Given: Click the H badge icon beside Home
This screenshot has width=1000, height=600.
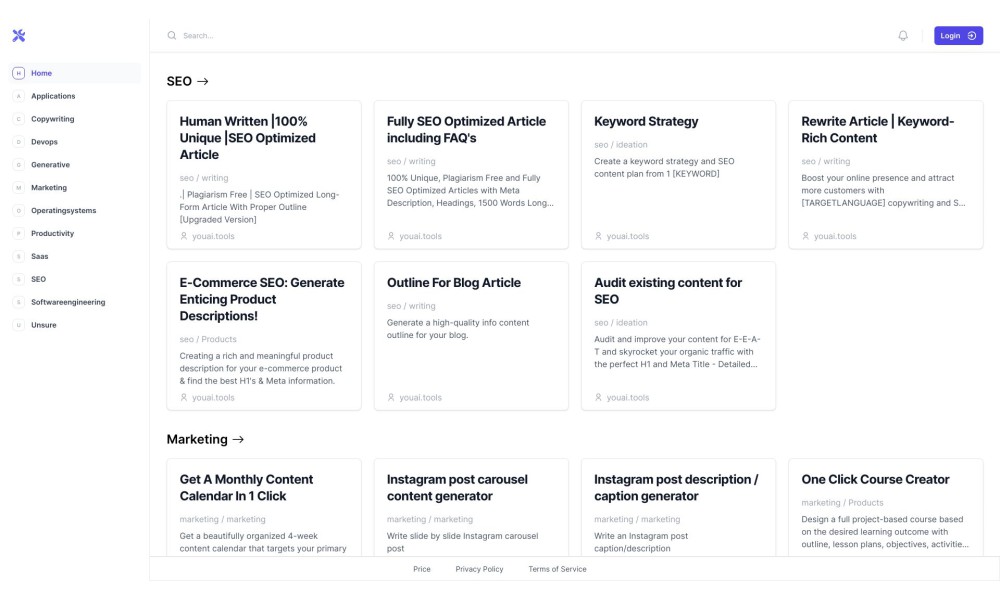Looking at the screenshot, I should tap(18, 73).
